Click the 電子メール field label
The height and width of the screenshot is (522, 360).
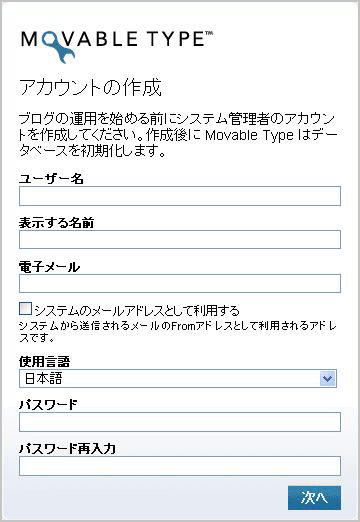point(49,267)
